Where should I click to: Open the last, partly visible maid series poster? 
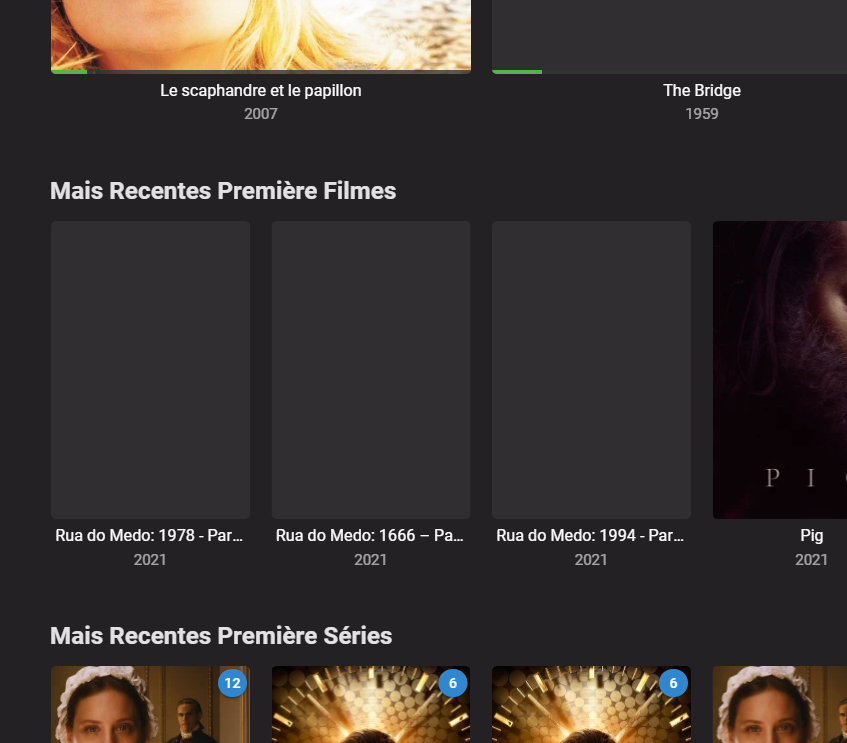tap(780, 705)
